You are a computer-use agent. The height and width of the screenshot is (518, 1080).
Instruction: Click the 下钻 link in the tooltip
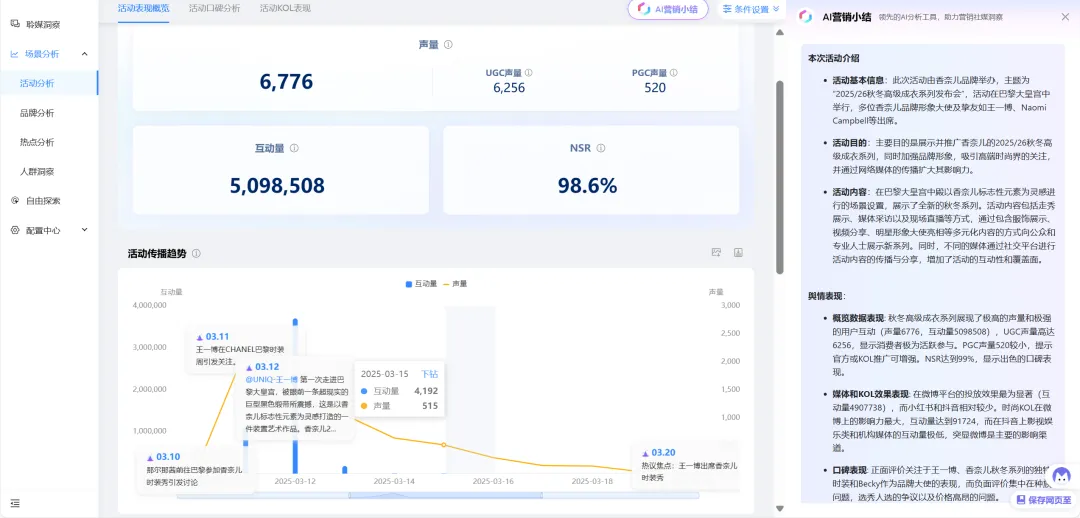coord(429,374)
